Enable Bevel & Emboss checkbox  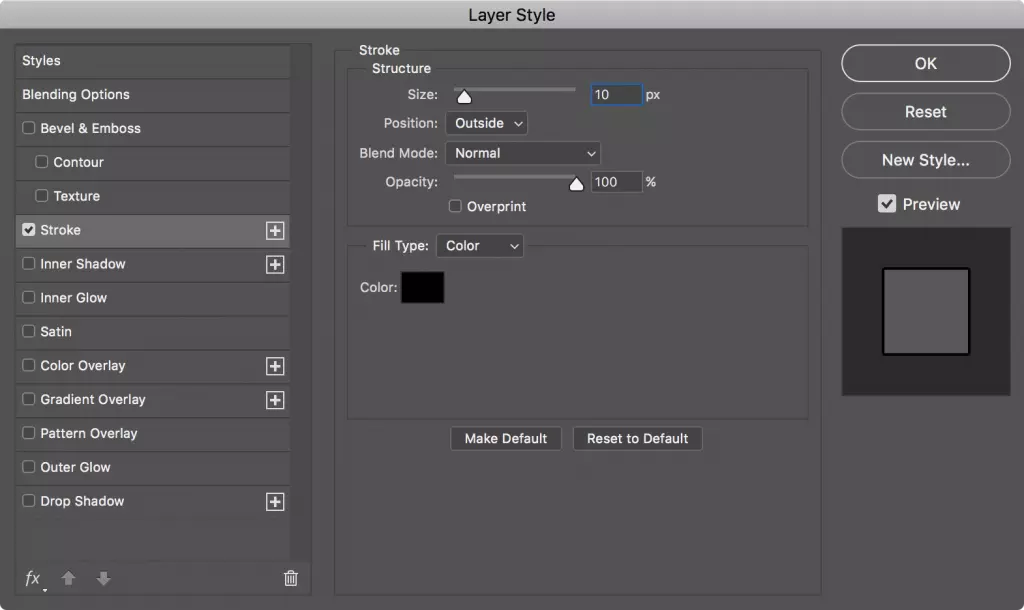point(29,128)
